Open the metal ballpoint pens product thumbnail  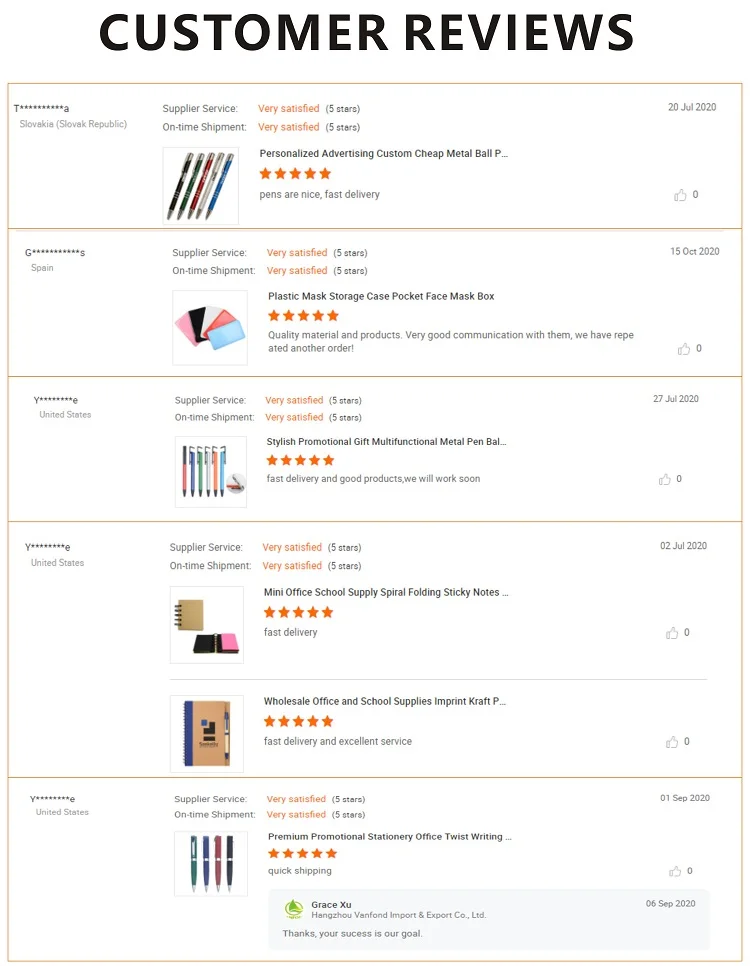[x=201, y=186]
